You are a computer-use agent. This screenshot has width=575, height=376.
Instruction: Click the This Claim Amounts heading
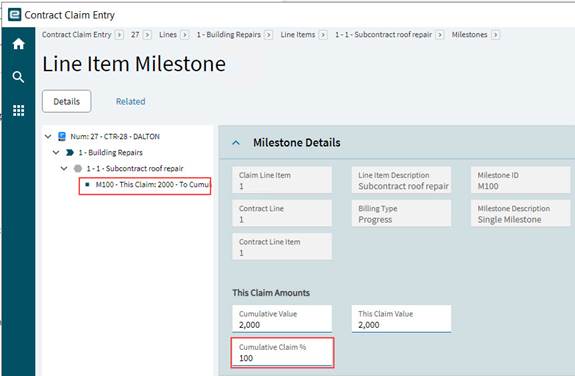(x=271, y=293)
